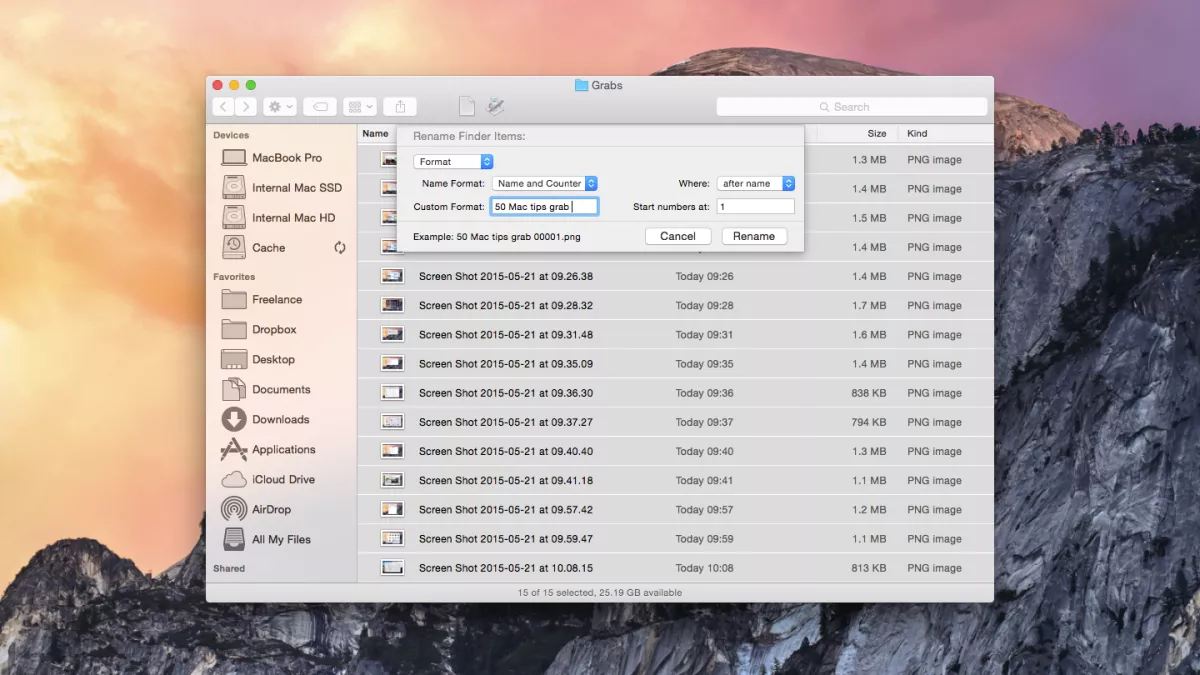Screen dimensions: 1200x675
Task: Select Screen Shot at 09.41.18 file name
Action: 506,480
